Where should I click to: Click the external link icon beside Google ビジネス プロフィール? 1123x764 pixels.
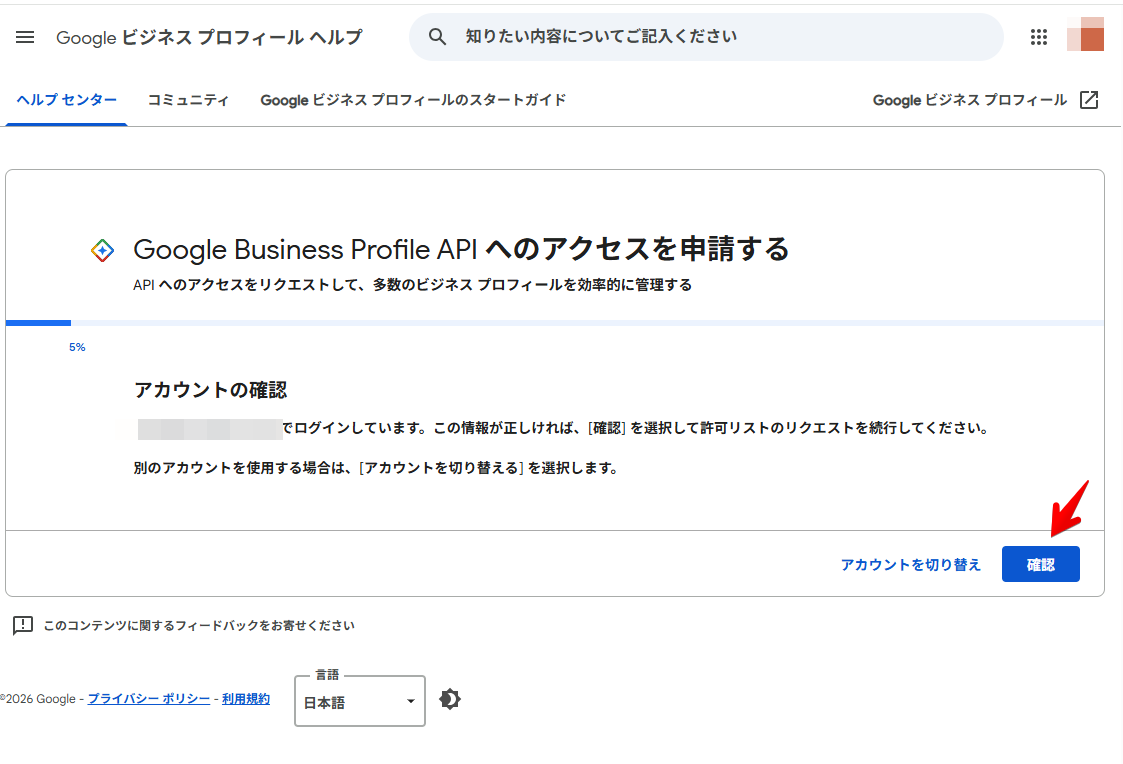click(1089, 100)
